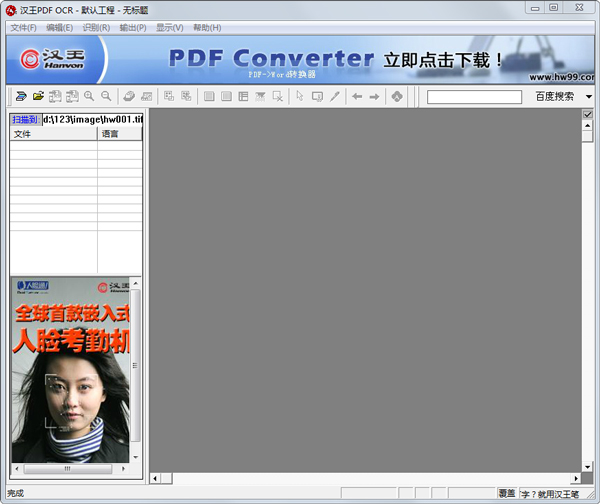600x504 pixels.
Task: Click the 百度搜索 button
Action: (554, 96)
